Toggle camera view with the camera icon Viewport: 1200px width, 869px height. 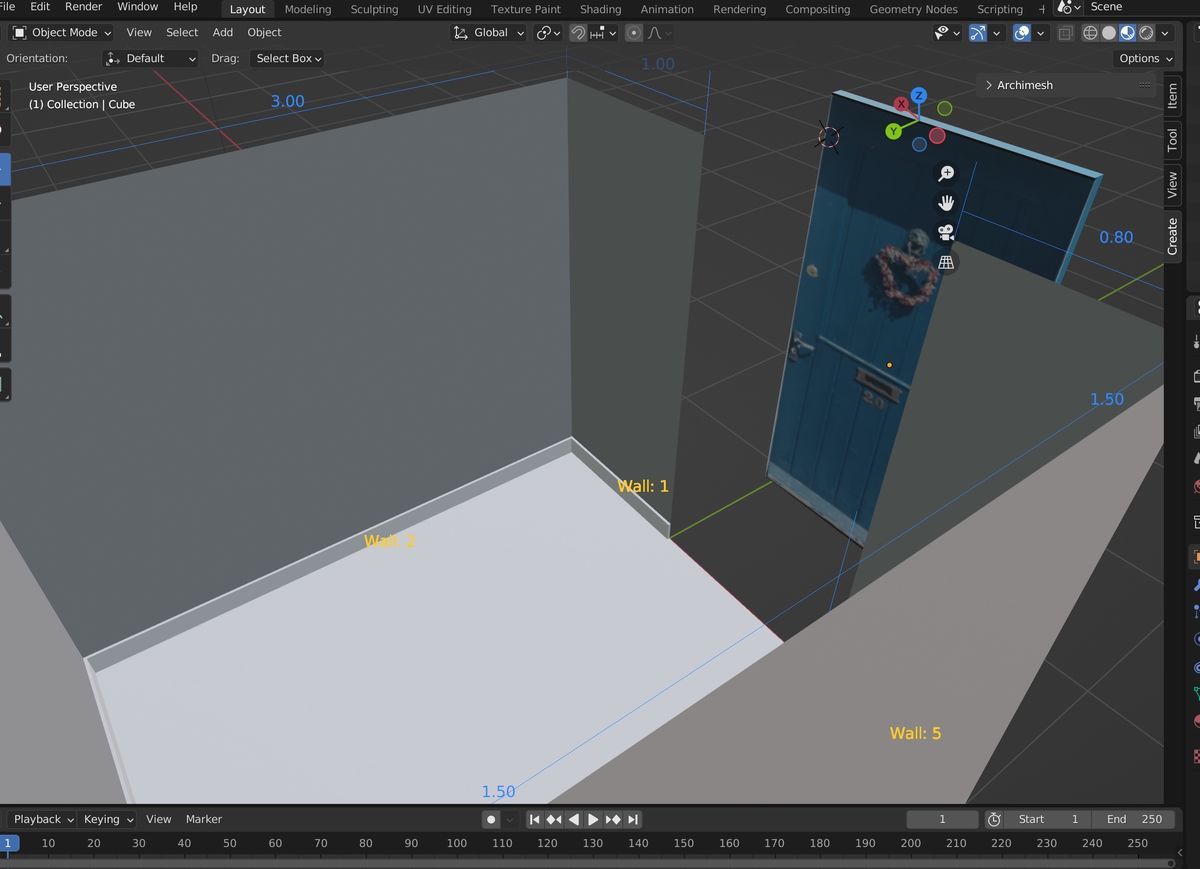tap(945, 233)
